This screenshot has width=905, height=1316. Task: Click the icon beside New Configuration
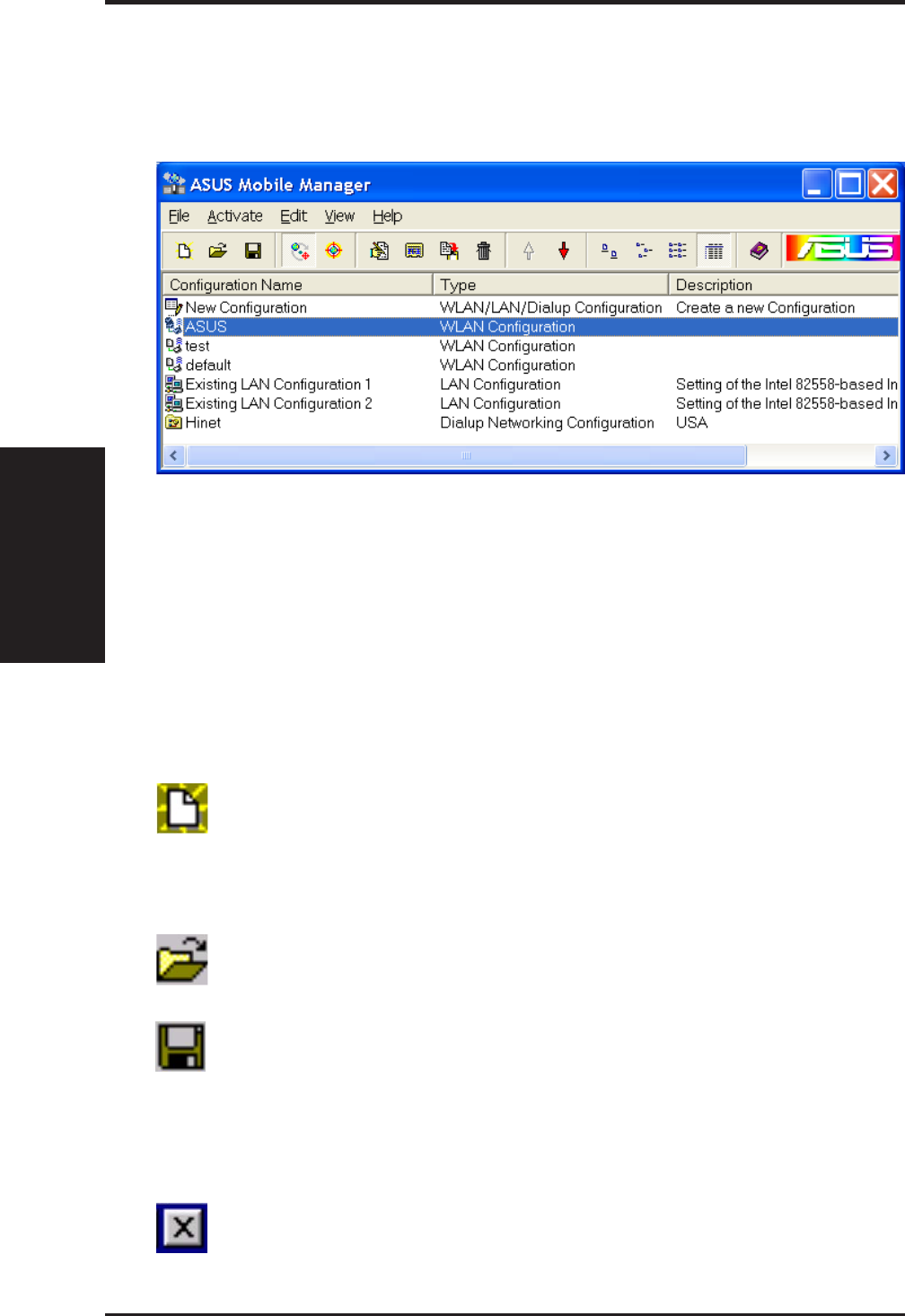(x=174, y=307)
